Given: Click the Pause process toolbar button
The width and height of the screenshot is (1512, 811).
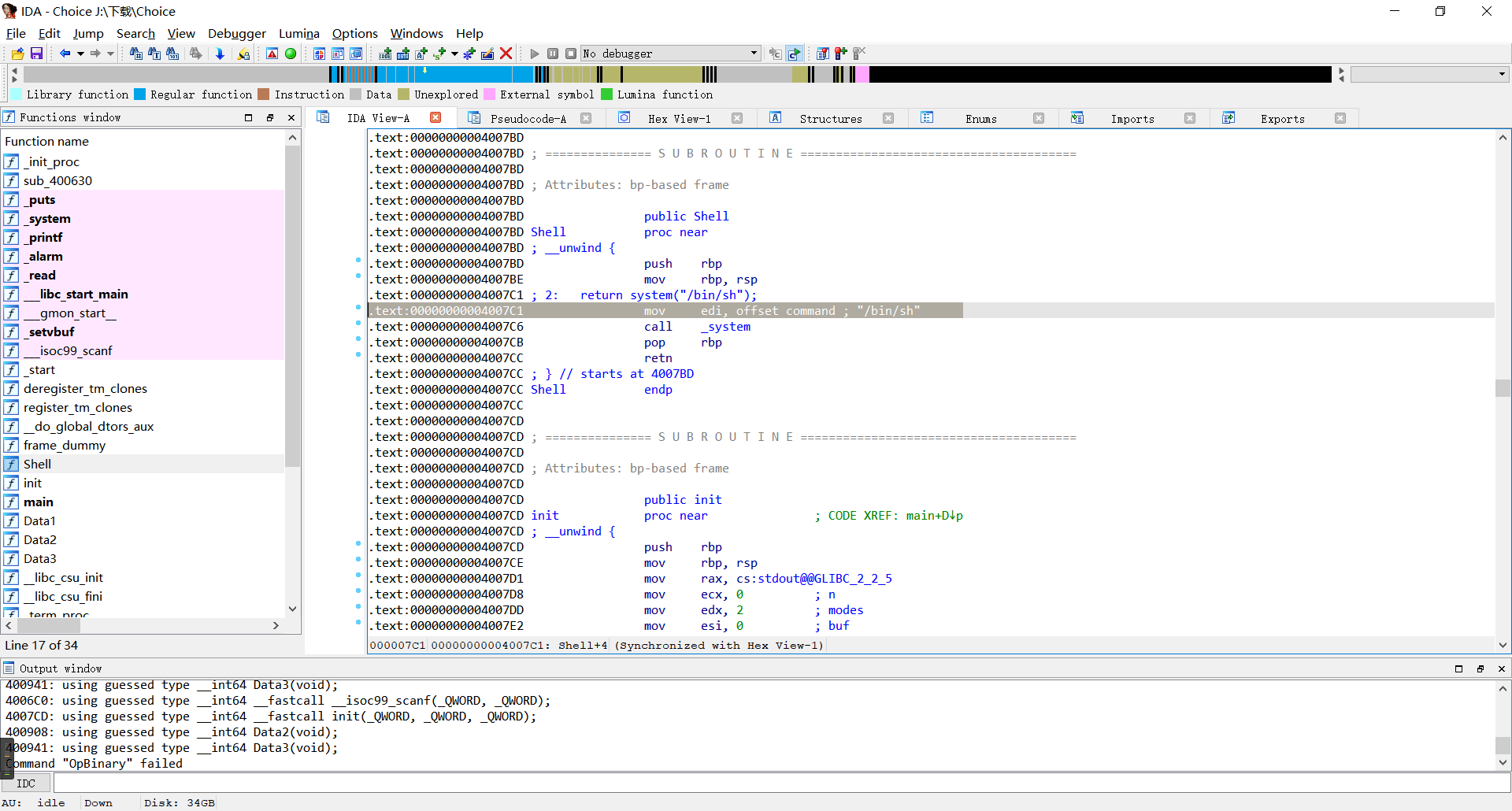Looking at the screenshot, I should [x=553, y=54].
